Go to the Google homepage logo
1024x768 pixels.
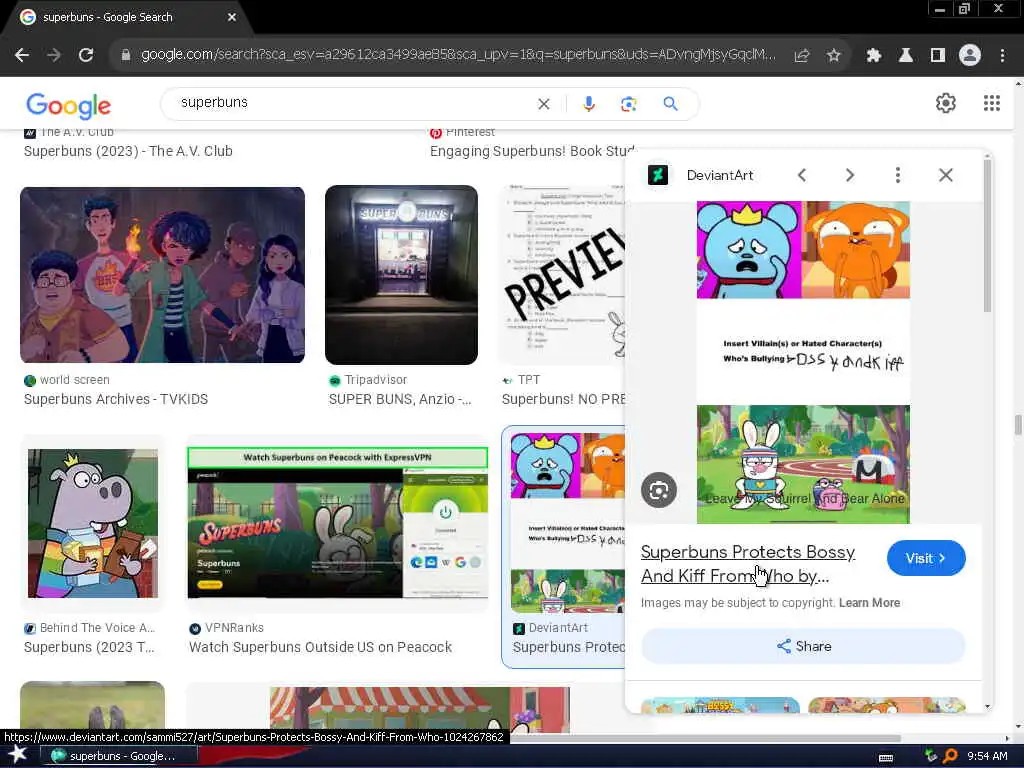[69, 105]
